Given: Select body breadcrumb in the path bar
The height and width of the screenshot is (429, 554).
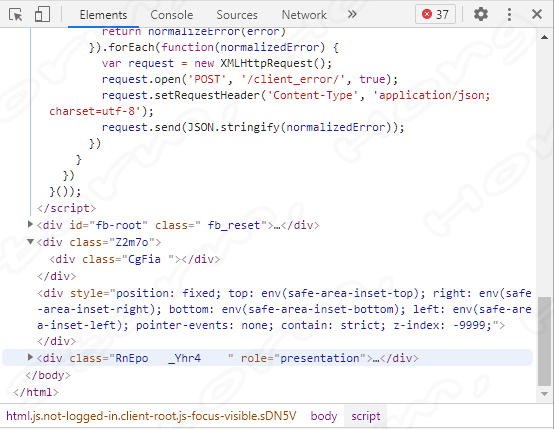Looking at the screenshot, I should click(324, 416).
